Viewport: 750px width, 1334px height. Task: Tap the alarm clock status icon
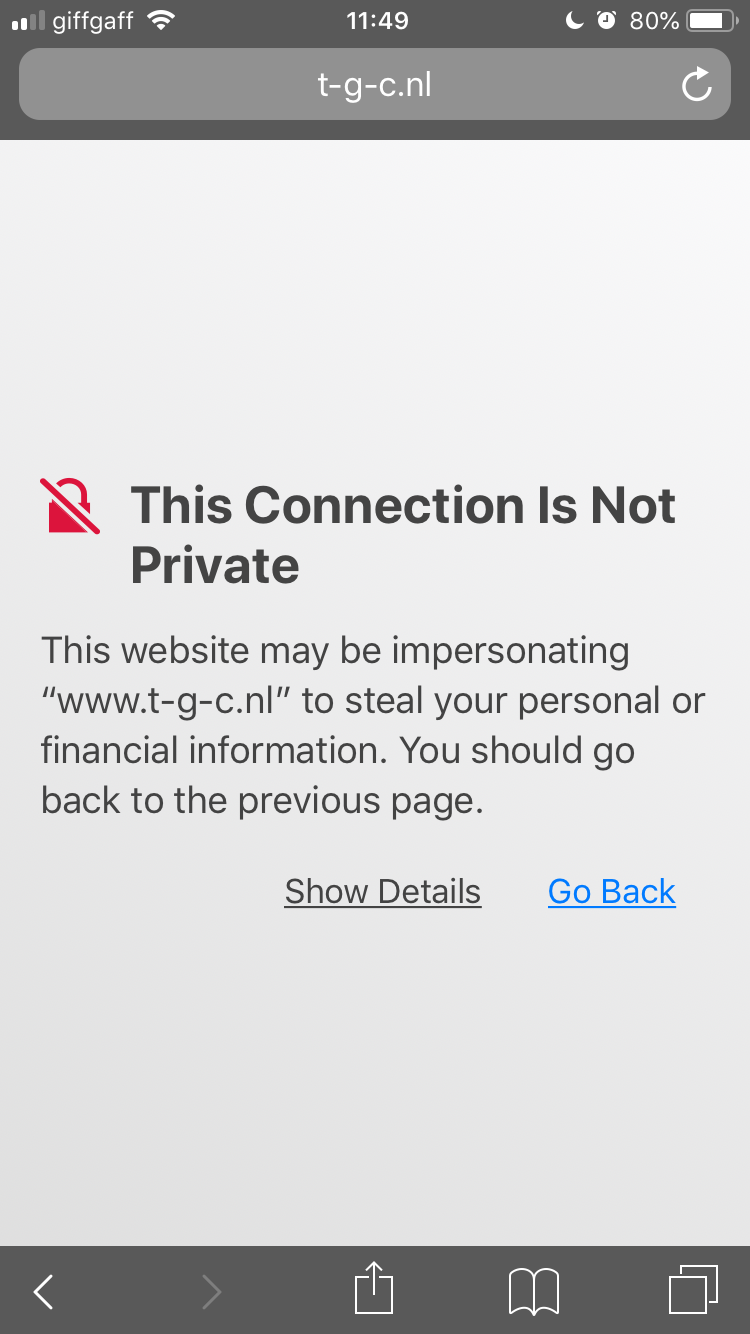pyautogui.click(x=606, y=20)
